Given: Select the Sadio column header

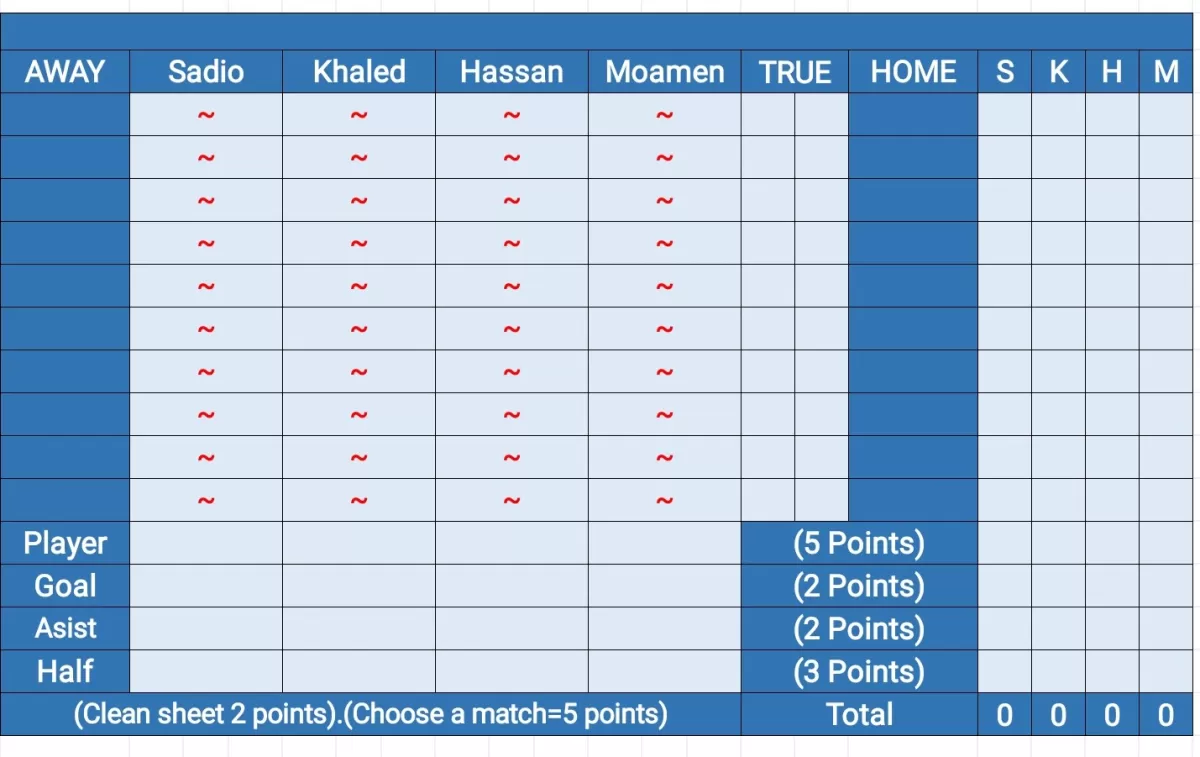Looking at the screenshot, I should (206, 72).
